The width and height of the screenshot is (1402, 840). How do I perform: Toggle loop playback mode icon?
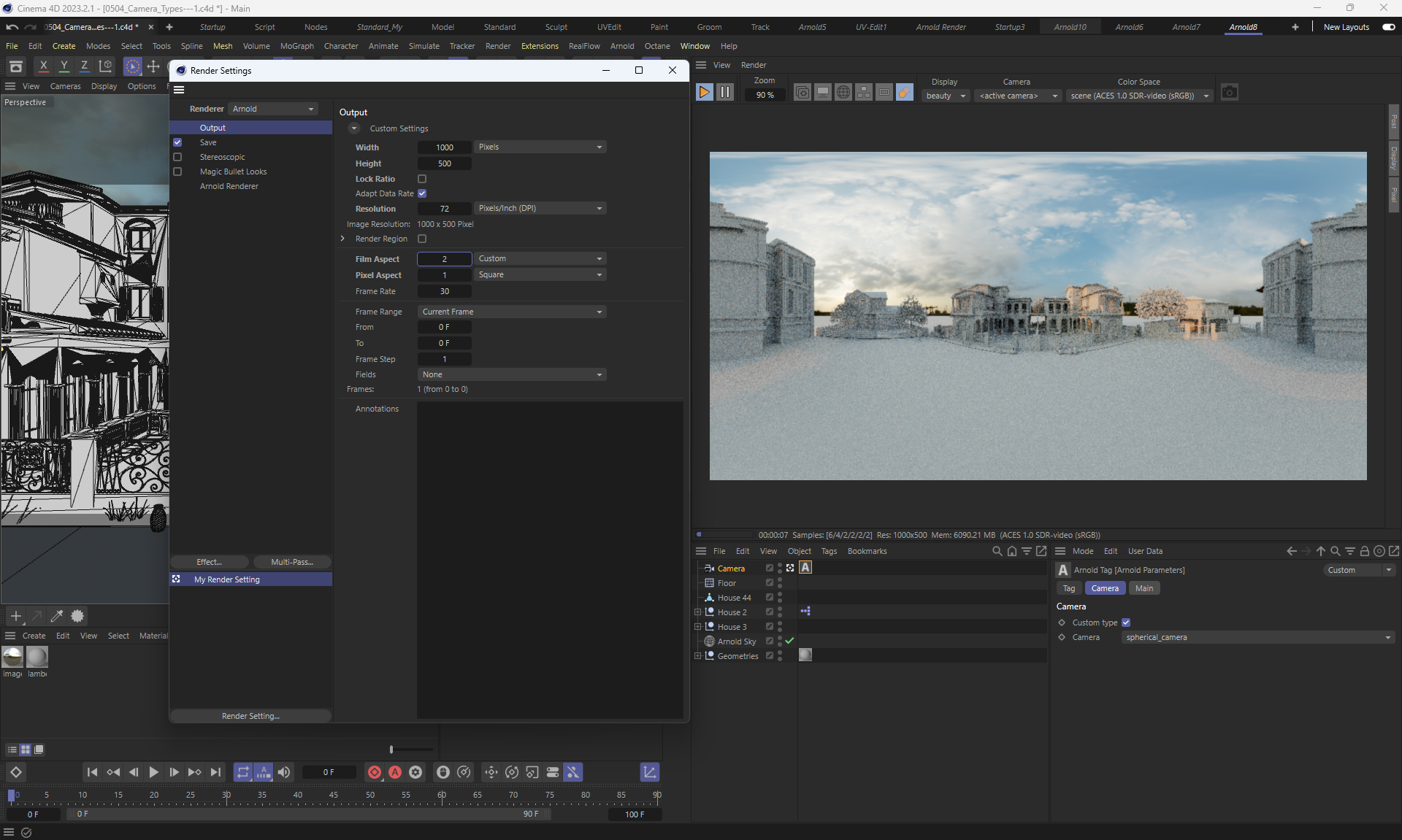[x=243, y=772]
